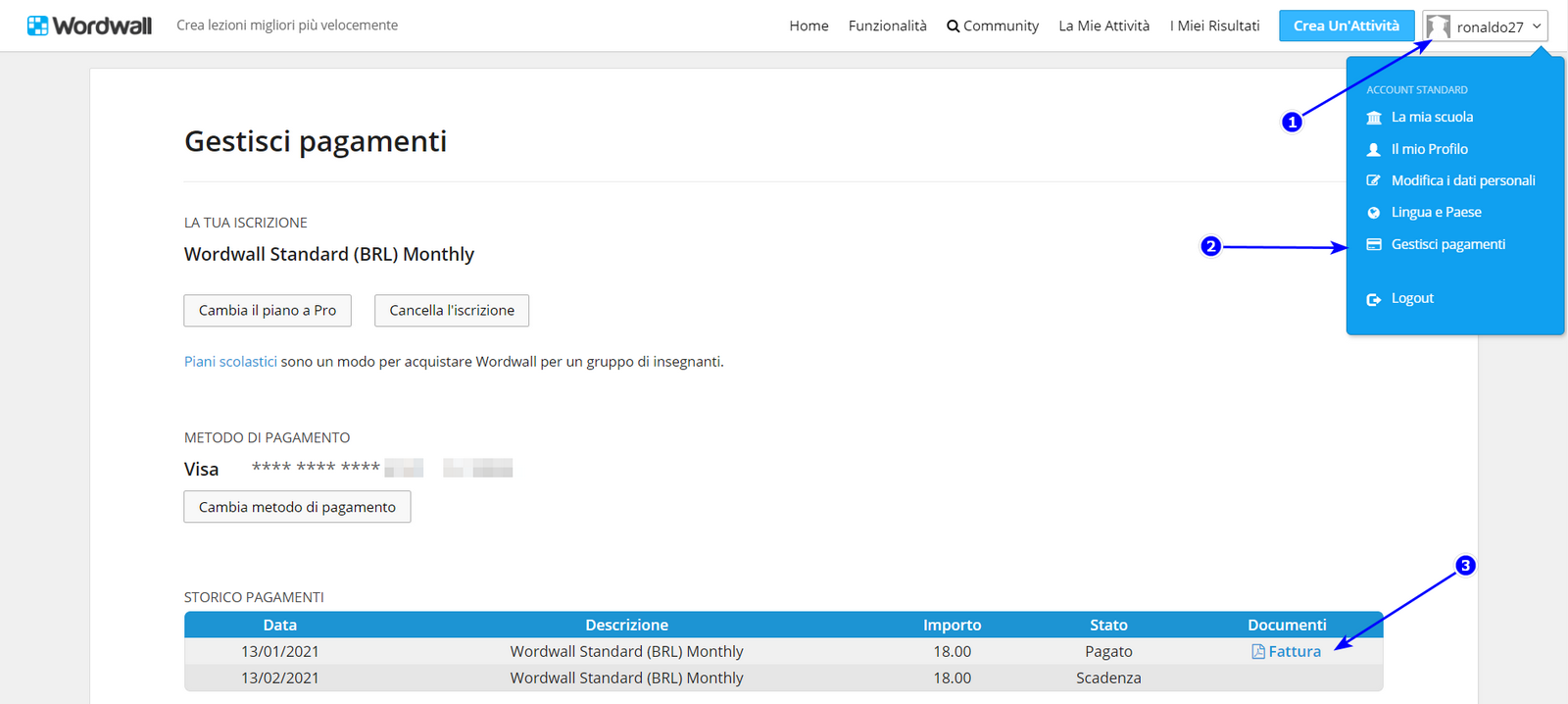Click the LA TUA ISCRIZIONE section label
Viewport: 1568px width, 704px height.
(246, 224)
